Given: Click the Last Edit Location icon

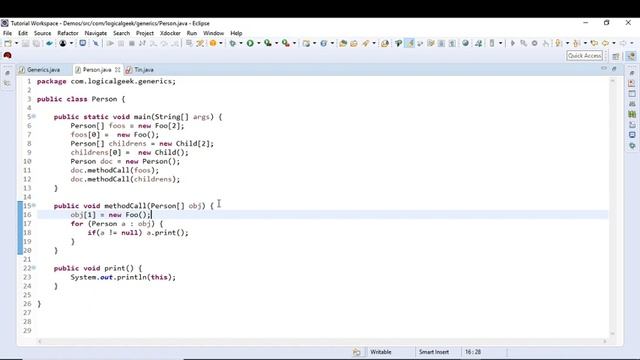Looking at the screenshot, I should click(594, 43).
